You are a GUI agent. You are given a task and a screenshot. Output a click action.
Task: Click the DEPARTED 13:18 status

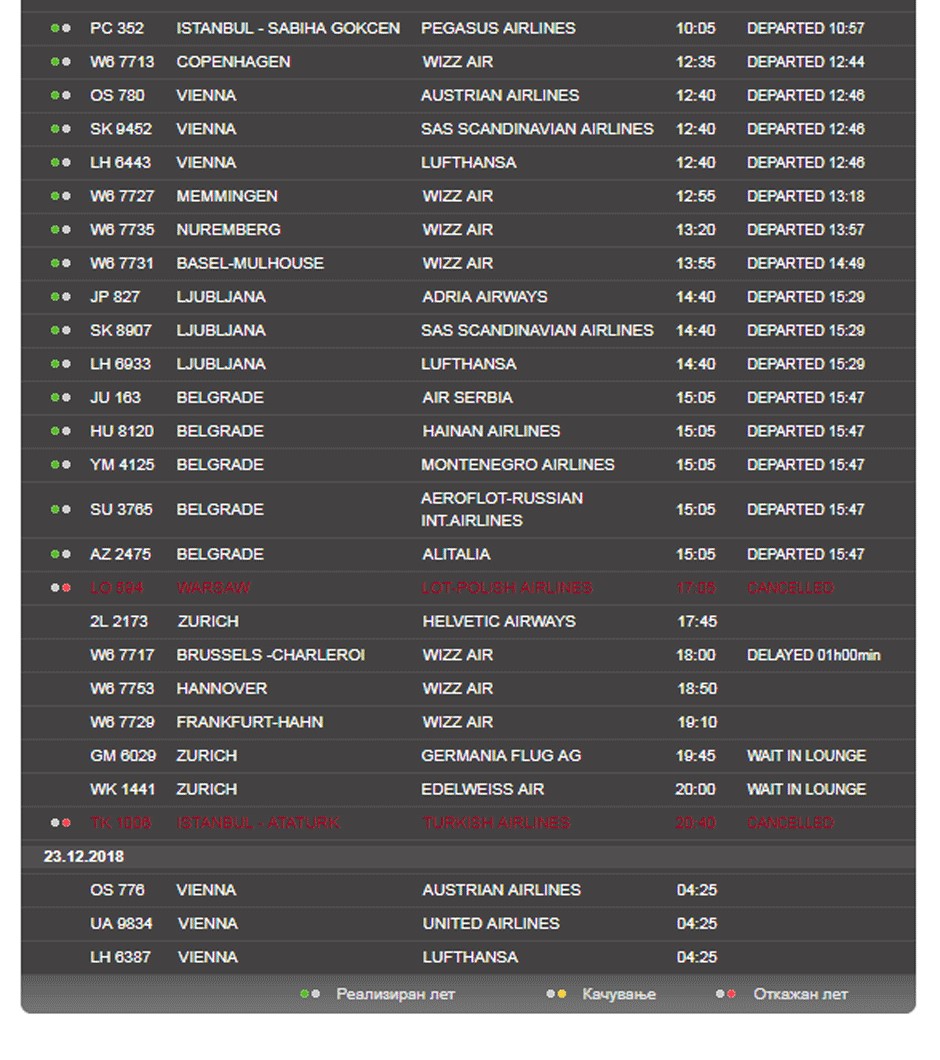pos(805,196)
